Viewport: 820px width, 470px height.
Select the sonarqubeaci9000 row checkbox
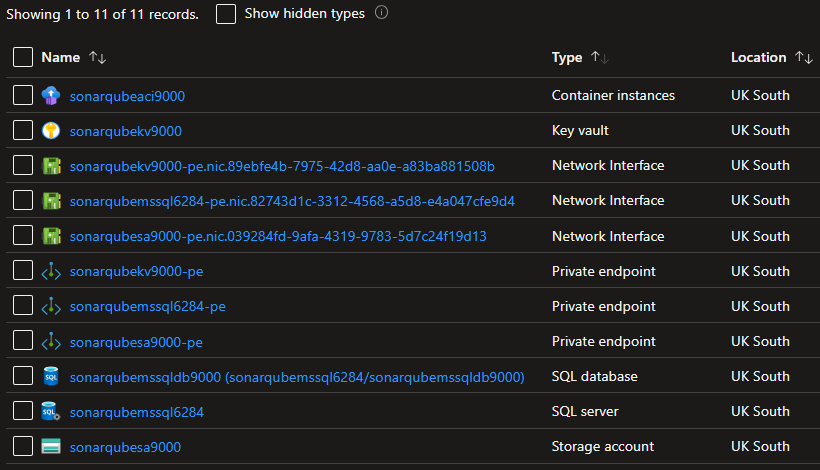[23, 95]
